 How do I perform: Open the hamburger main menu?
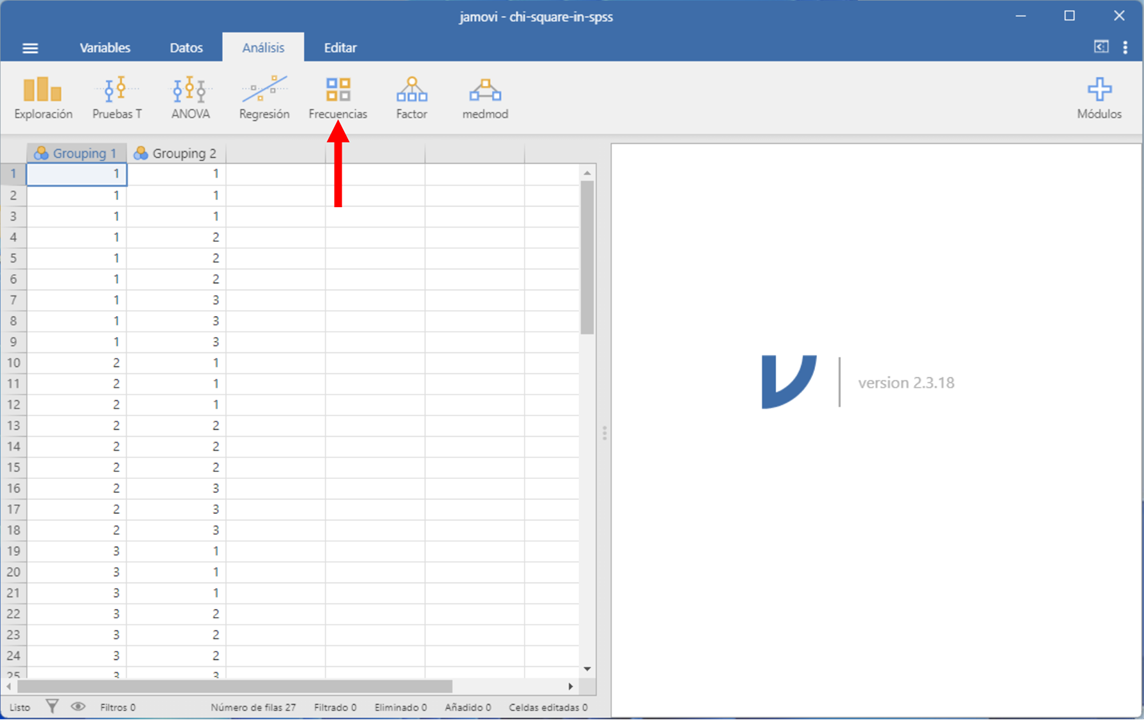pos(30,48)
